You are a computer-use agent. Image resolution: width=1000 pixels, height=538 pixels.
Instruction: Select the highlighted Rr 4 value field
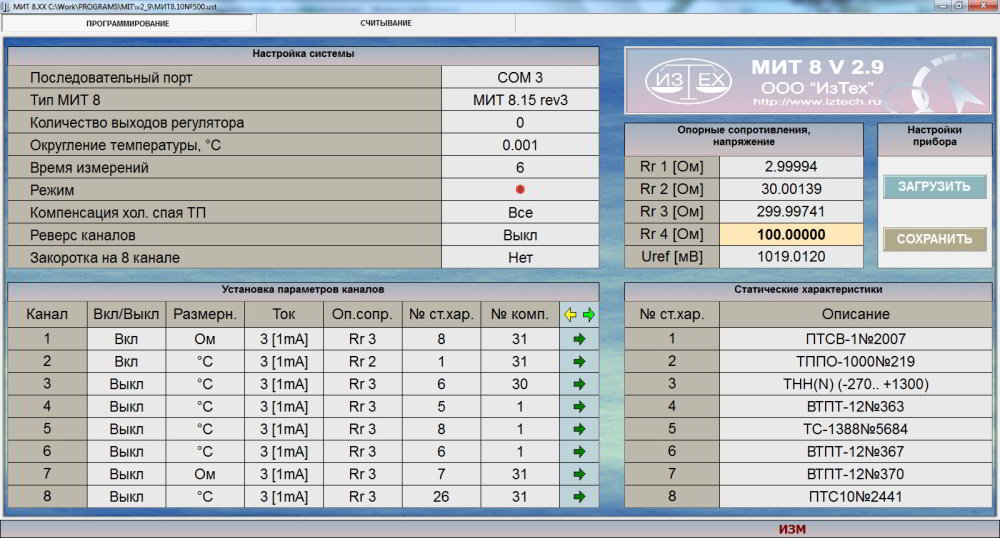coord(790,235)
